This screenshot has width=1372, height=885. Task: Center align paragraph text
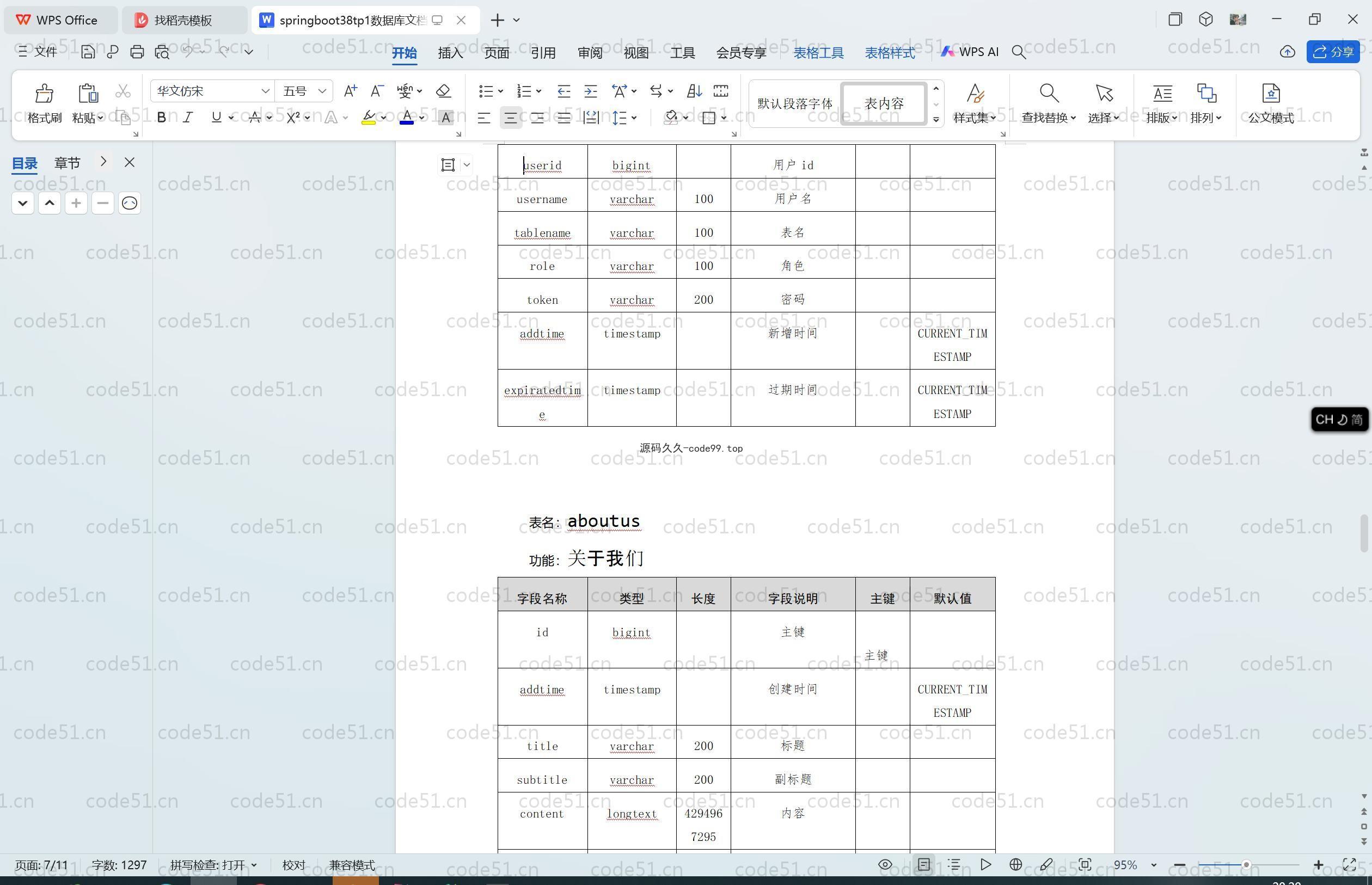coord(510,118)
